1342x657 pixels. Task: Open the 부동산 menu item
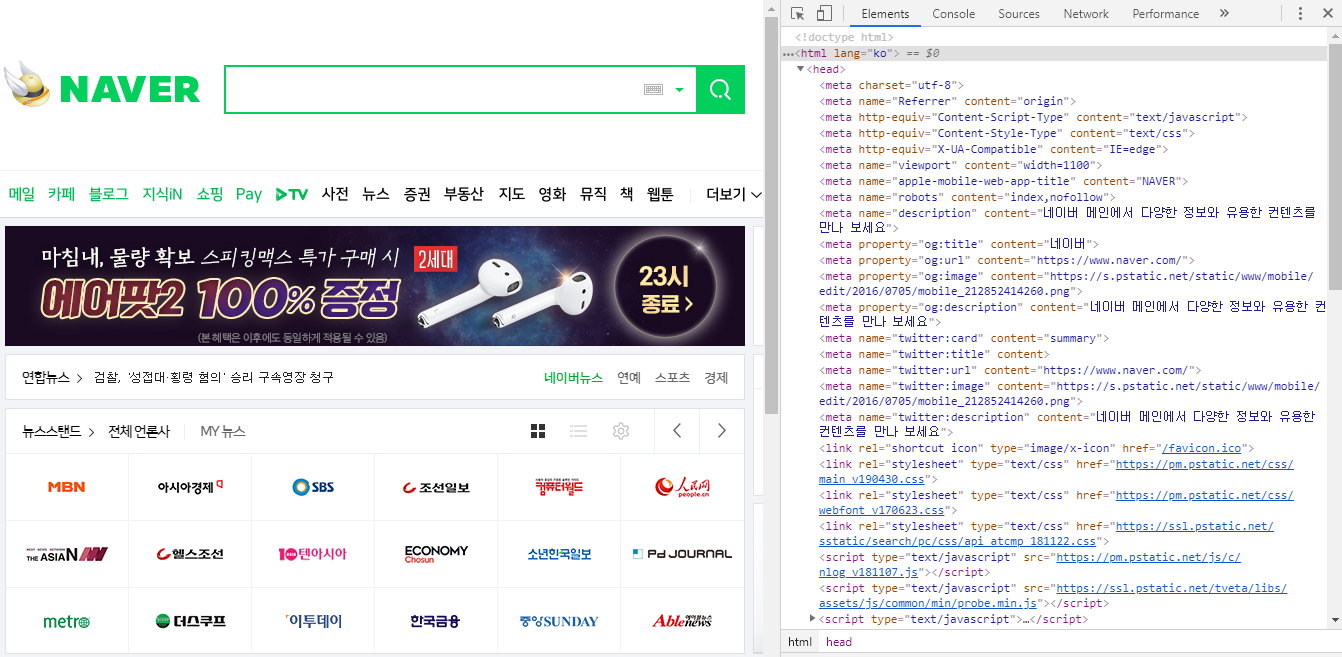[464, 194]
